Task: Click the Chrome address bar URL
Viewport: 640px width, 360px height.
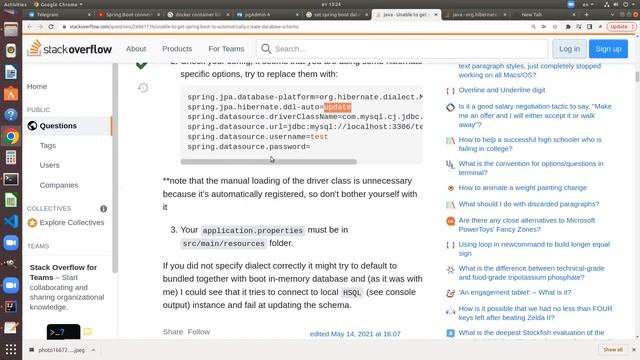Action: [184, 27]
